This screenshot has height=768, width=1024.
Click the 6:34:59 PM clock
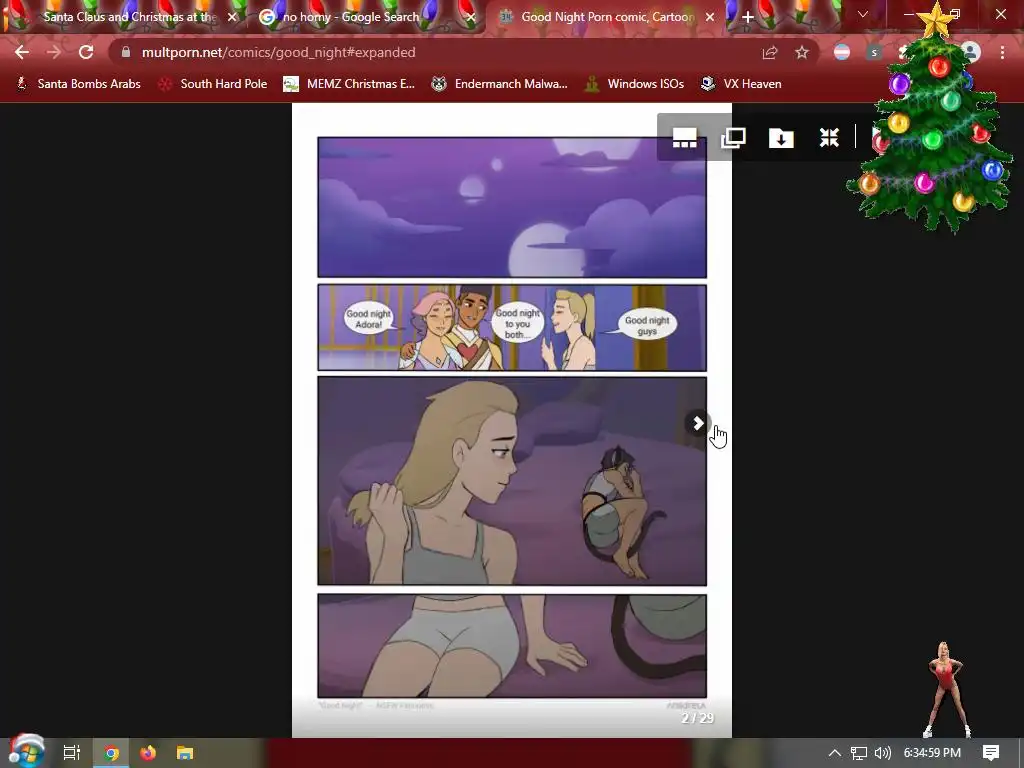pos(932,753)
